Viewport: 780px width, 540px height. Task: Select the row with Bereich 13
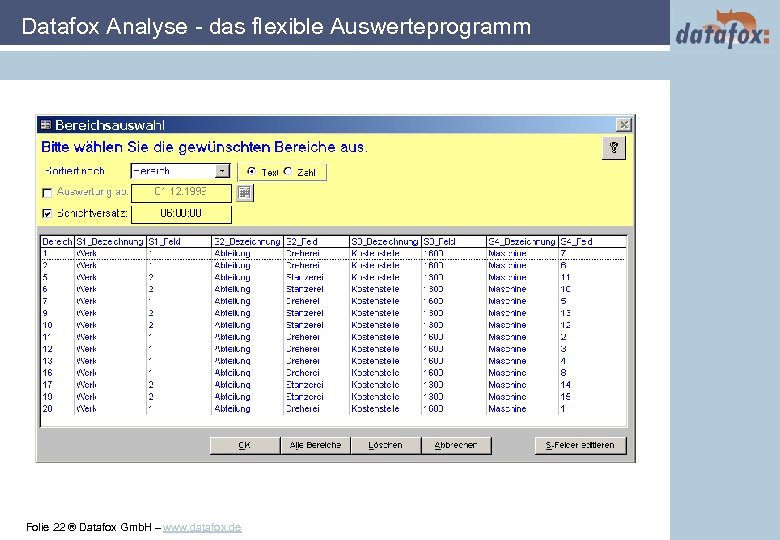tap(333, 361)
